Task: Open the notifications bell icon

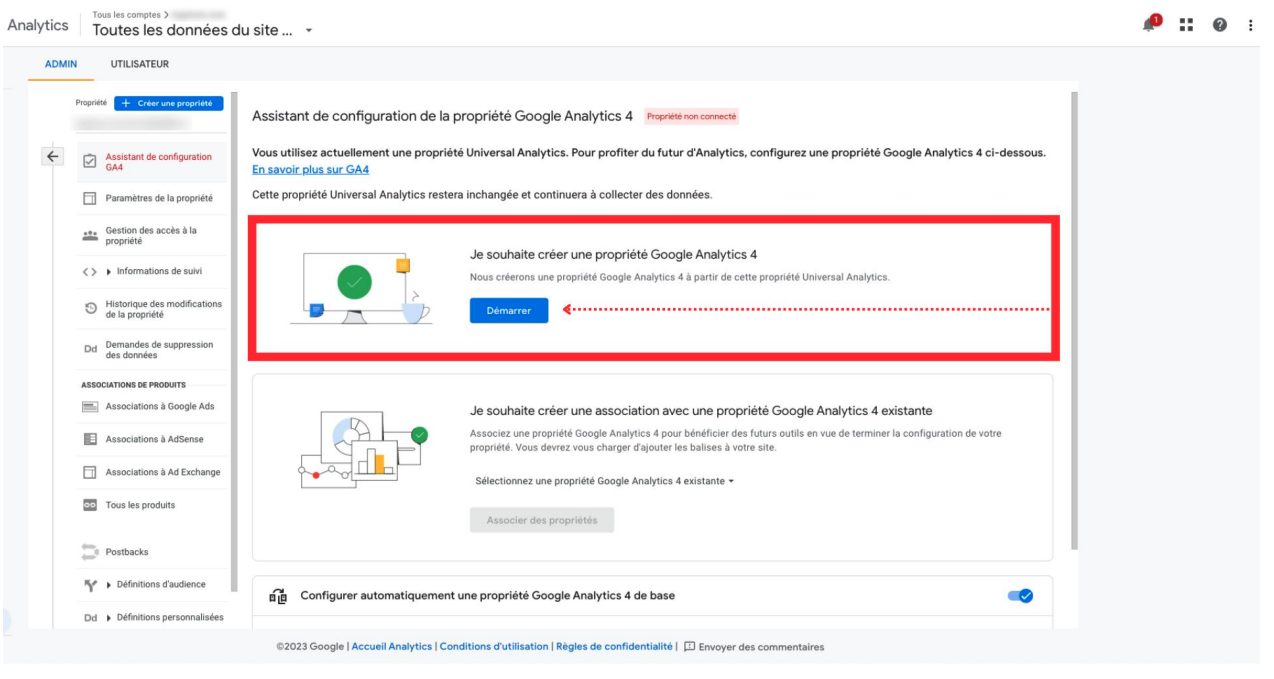Action: pos(1152,25)
